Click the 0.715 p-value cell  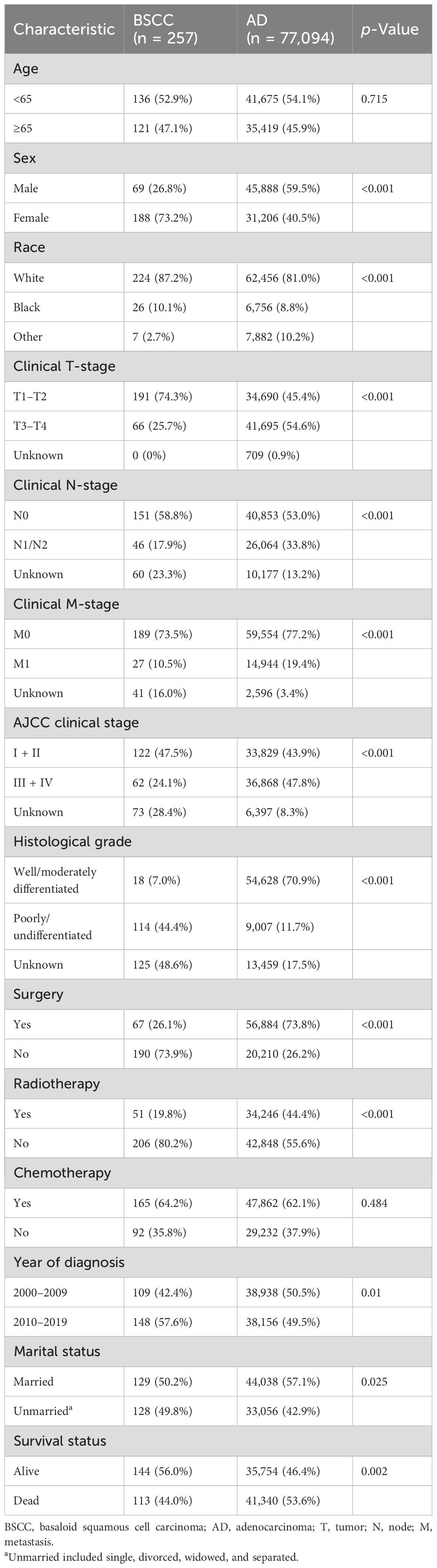374,98
